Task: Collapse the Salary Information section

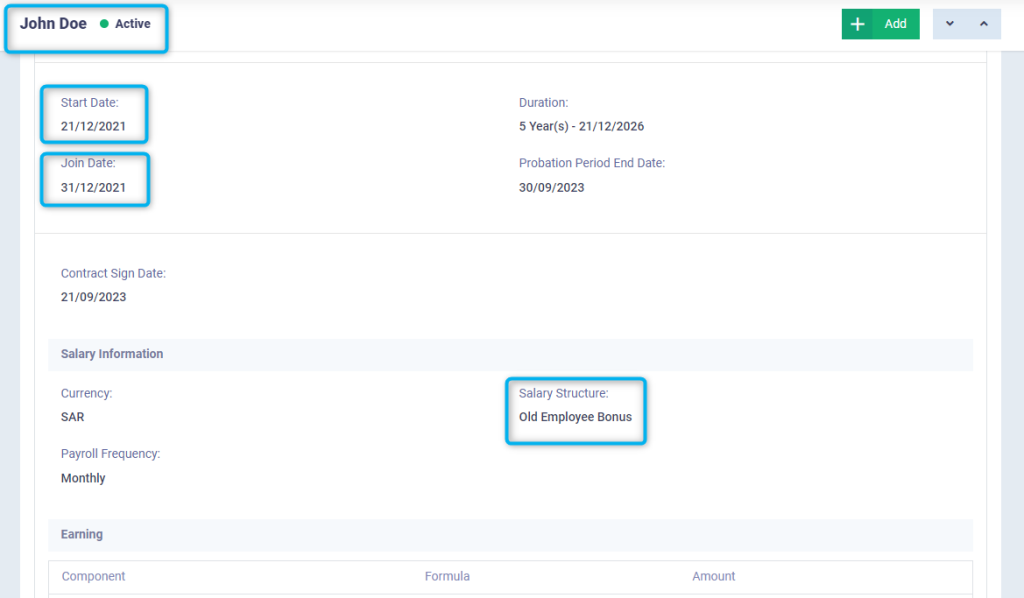Action: point(112,353)
